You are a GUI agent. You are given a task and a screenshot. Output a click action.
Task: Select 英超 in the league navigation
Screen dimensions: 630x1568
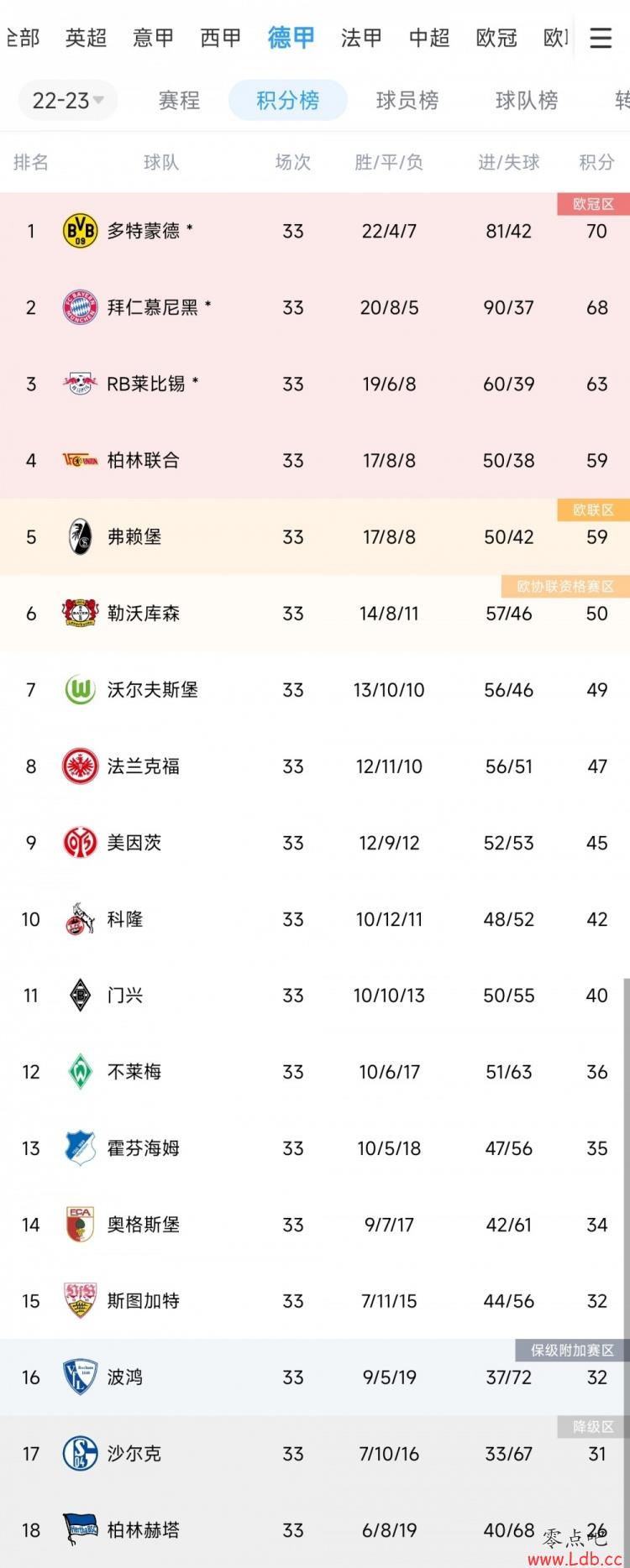(87, 38)
